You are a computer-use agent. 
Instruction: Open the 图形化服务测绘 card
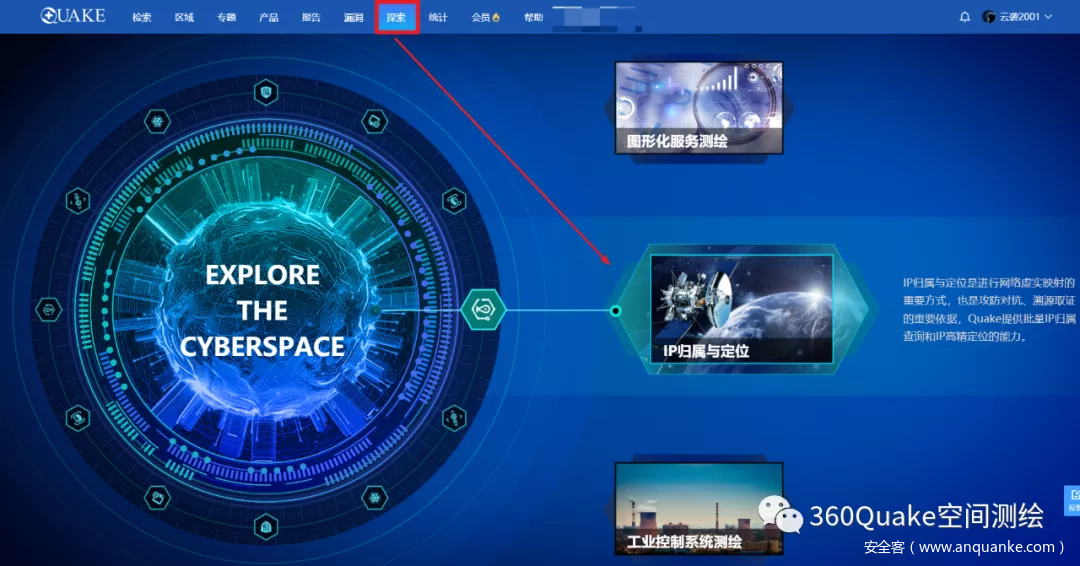pyautogui.click(x=698, y=107)
